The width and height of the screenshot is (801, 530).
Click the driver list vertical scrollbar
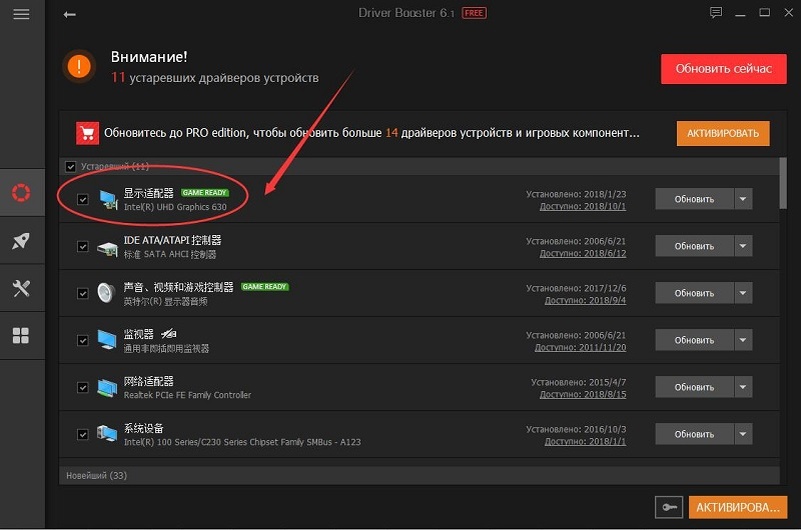click(x=783, y=183)
